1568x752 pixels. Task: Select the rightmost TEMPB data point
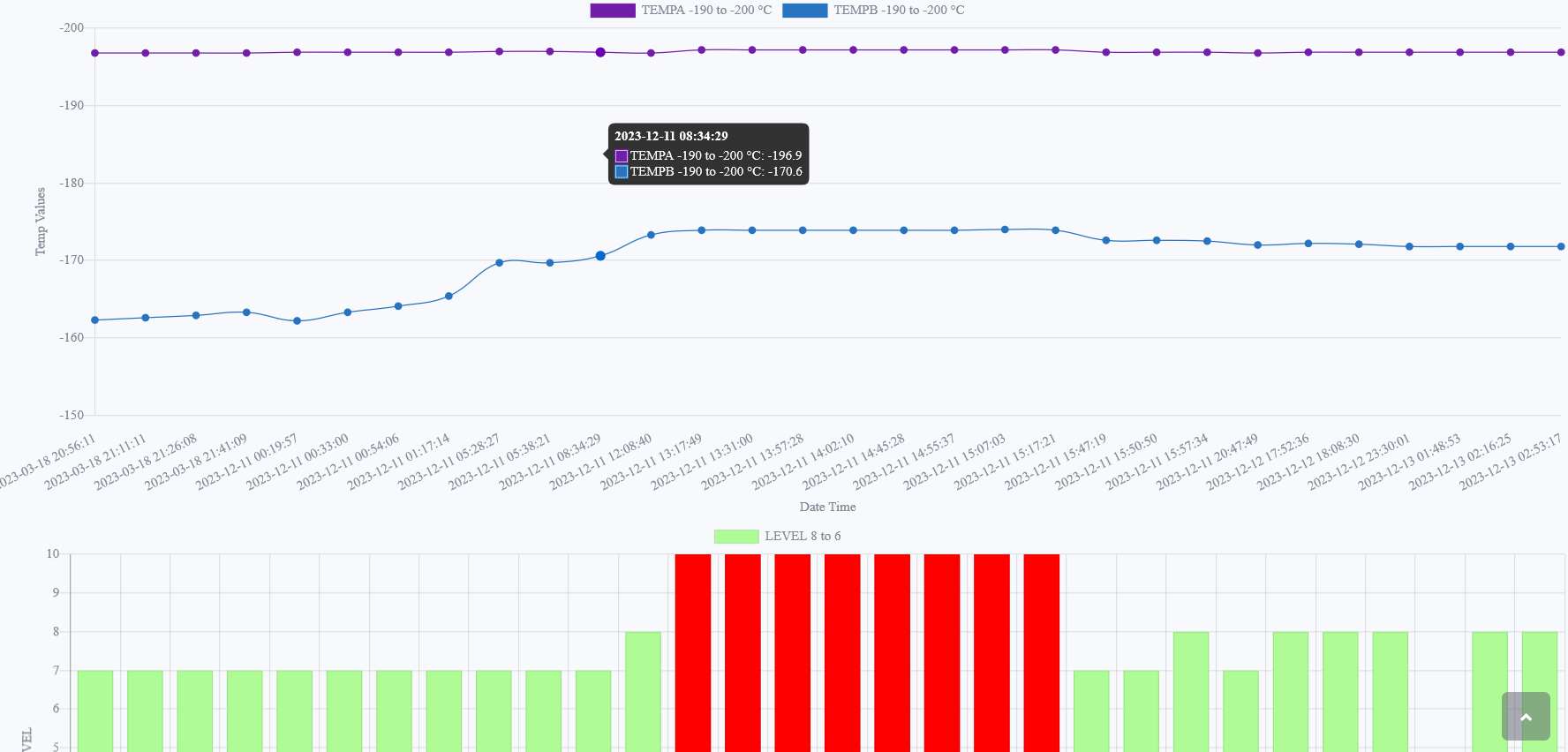tap(1561, 246)
